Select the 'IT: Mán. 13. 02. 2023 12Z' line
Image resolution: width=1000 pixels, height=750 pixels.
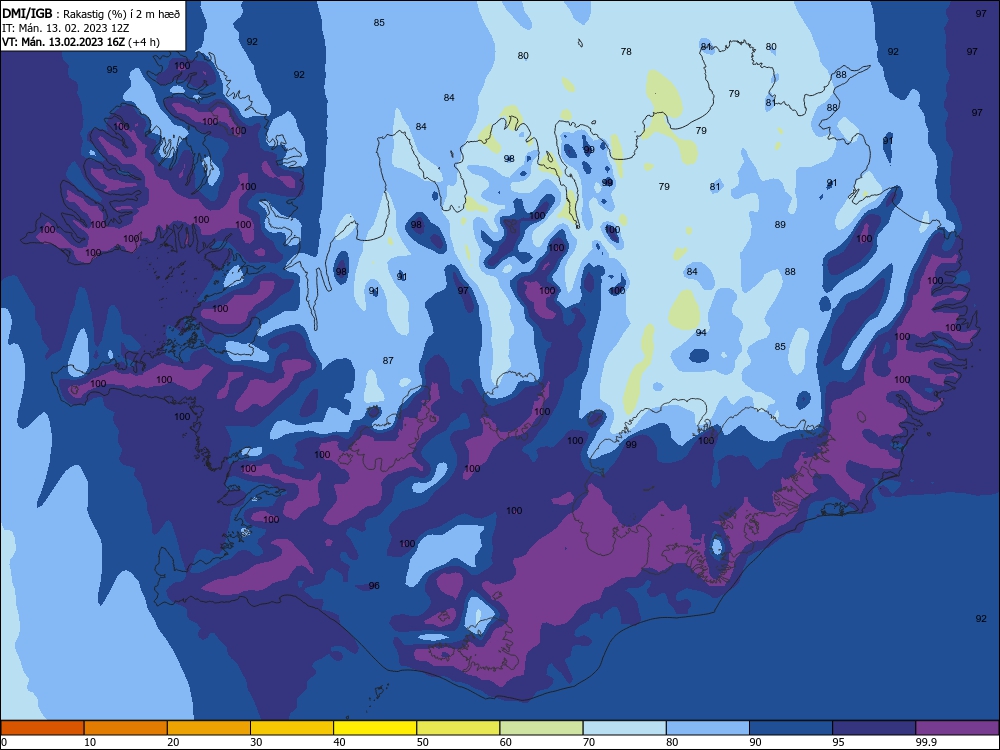[64, 28]
